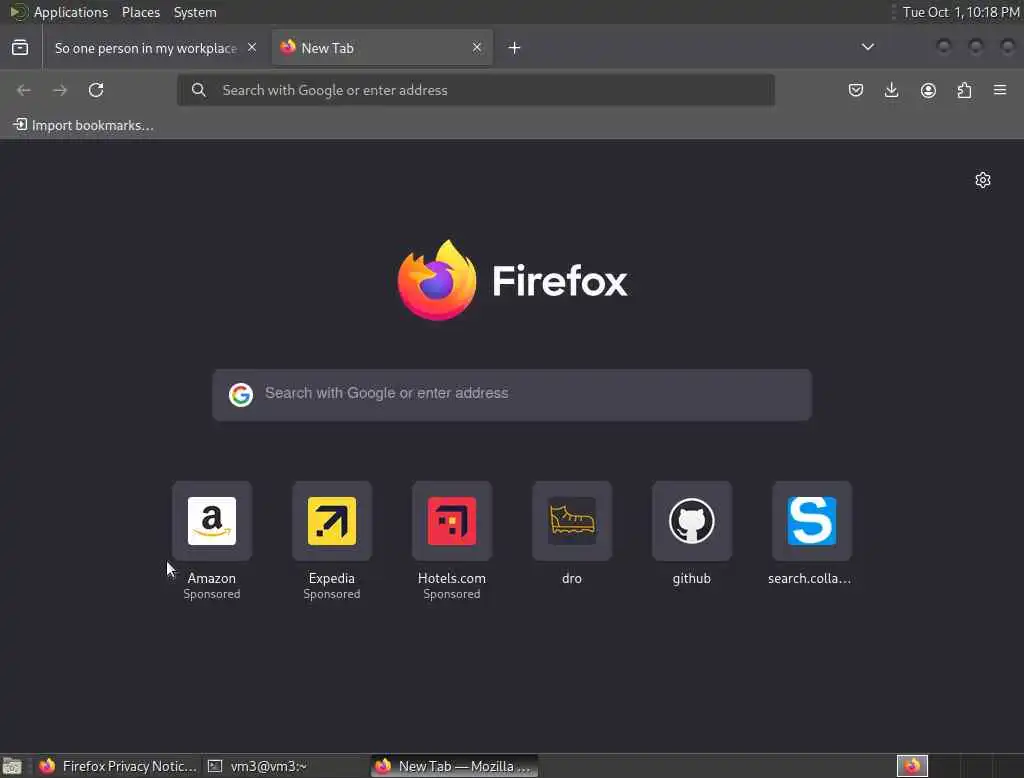The width and height of the screenshot is (1024, 778).
Task: Click the Google G icon in search box
Action: click(x=241, y=395)
